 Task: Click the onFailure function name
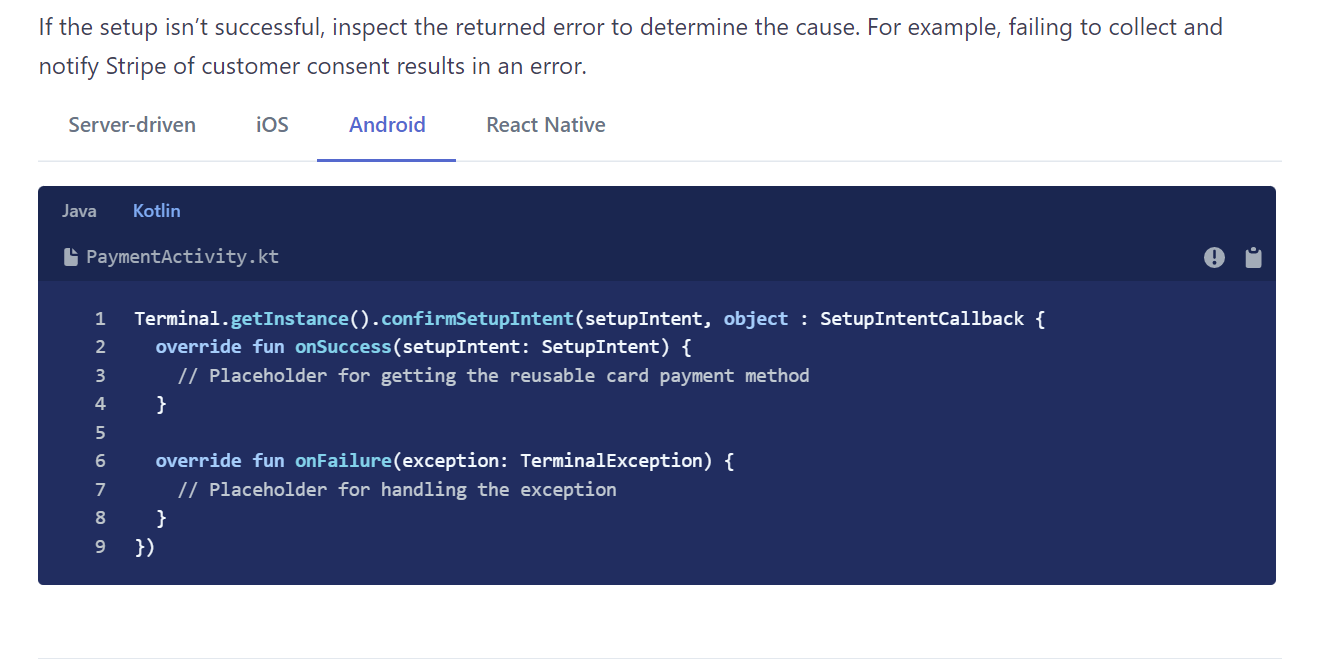(343, 460)
